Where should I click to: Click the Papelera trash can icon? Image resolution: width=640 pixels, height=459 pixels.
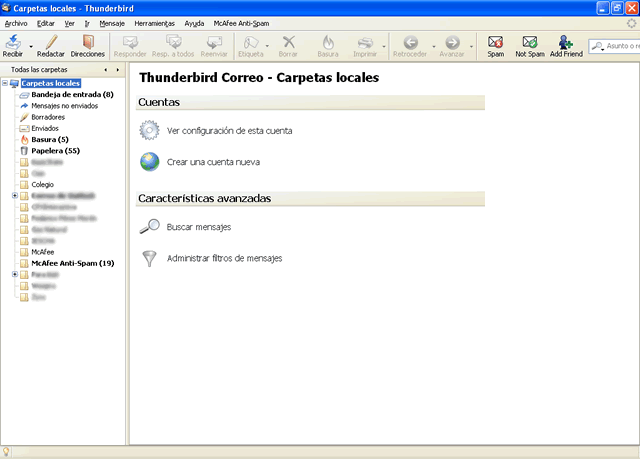point(24,151)
